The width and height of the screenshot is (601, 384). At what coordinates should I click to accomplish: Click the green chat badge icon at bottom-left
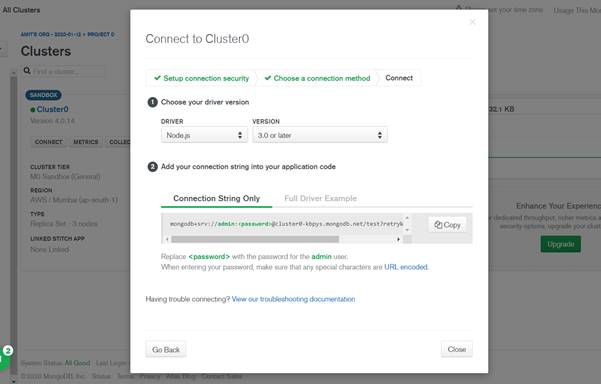pos(4,359)
